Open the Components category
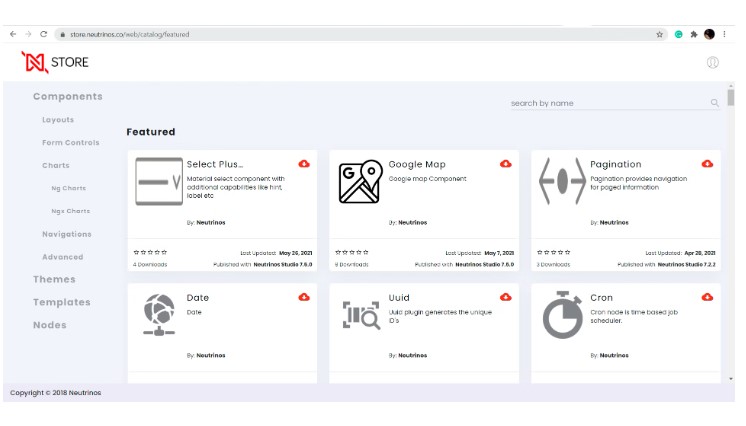 click(68, 97)
